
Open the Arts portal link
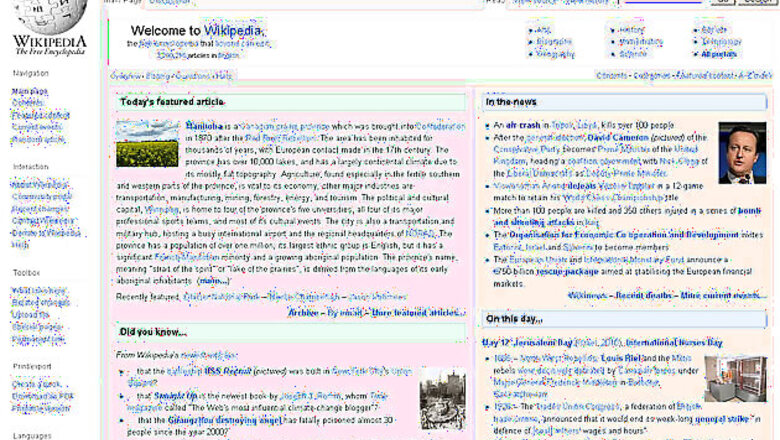pos(543,30)
